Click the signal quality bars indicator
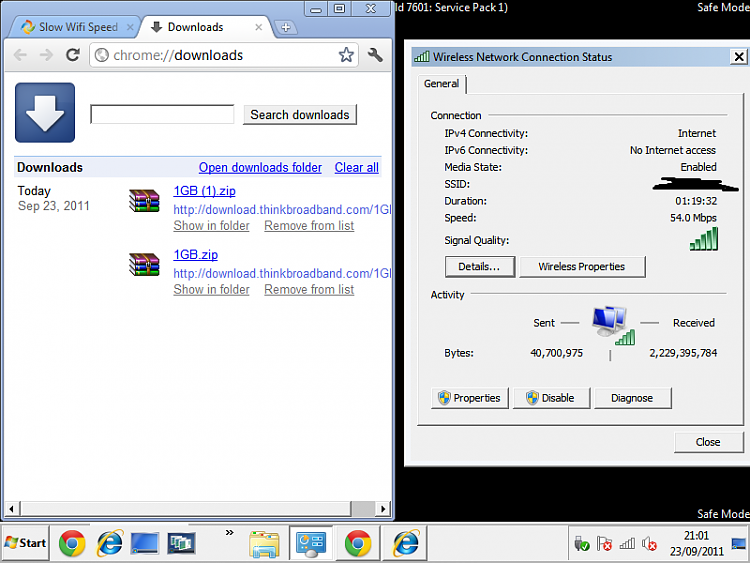The image size is (750, 563). pyautogui.click(x=704, y=239)
